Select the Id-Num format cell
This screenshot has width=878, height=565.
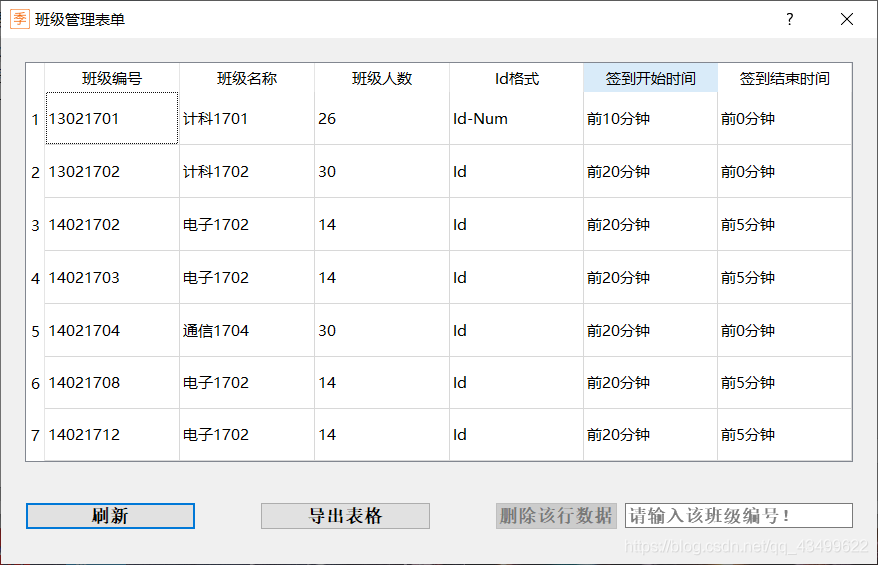516,119
